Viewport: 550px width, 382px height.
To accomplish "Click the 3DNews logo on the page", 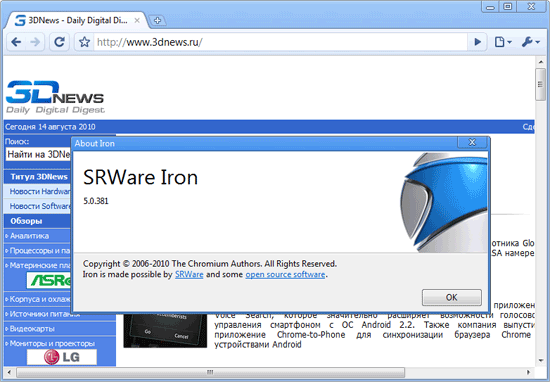I will click(55, 97).
